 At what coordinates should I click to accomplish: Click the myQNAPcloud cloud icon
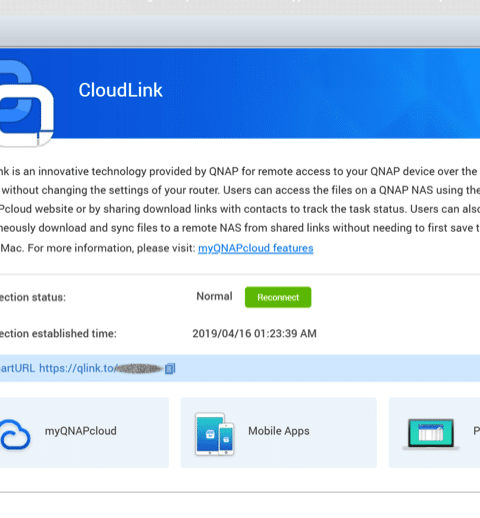pos(15,434)
